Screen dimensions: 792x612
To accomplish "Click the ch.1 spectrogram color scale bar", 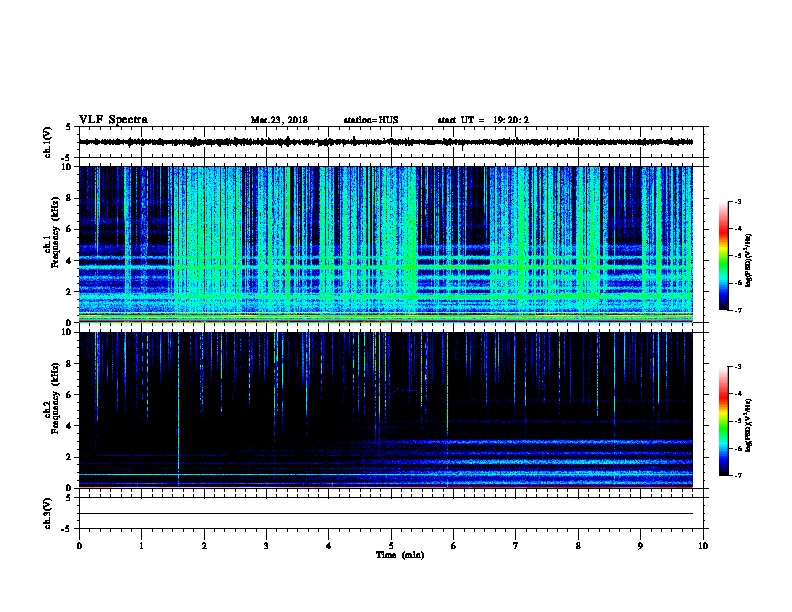I will (723, 256).
